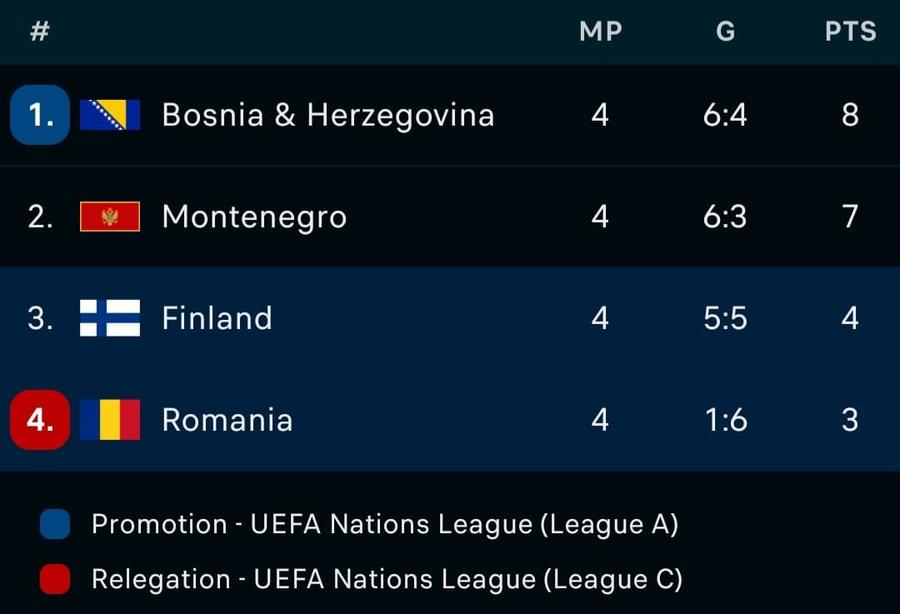Click the Relegation - UEFA Nations League (League C) text
This screenshot has height=614, width=900.
point(387,579)
